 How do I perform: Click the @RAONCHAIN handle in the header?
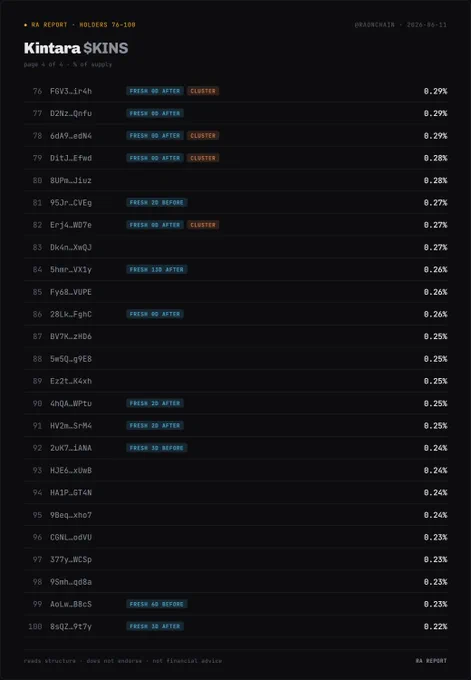point(375,25)
